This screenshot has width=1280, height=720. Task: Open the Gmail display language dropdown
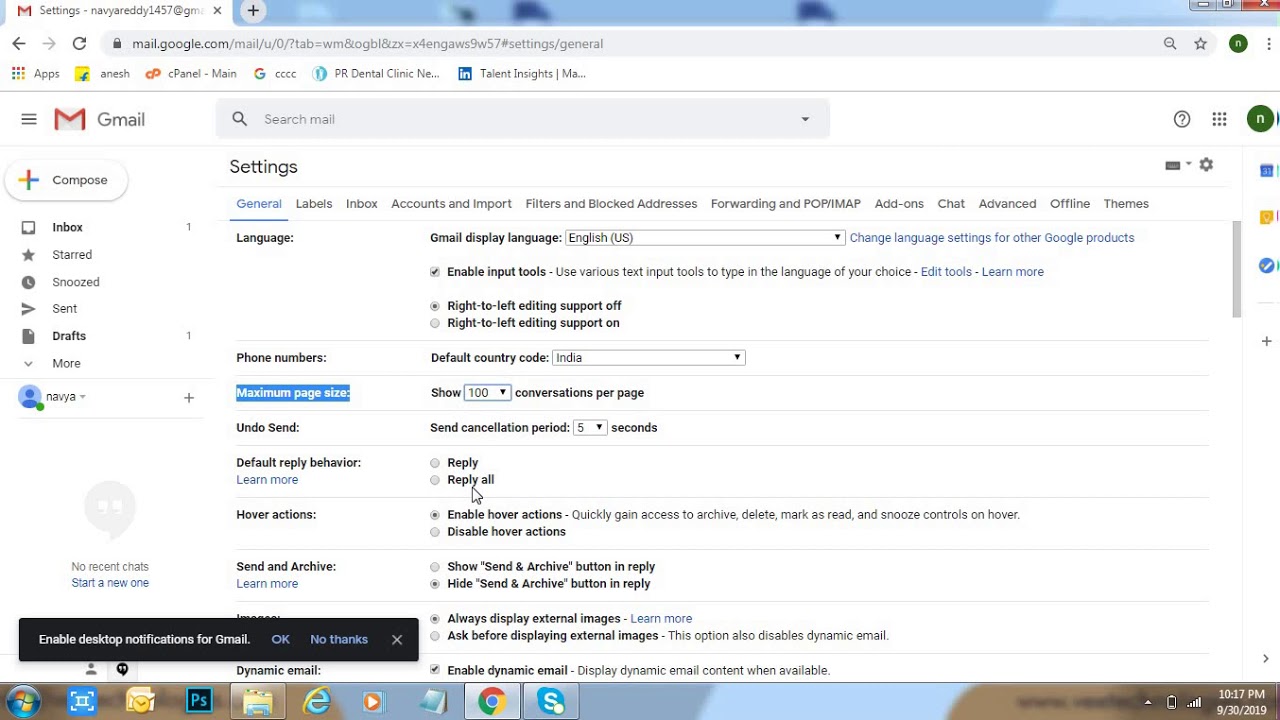click(x=705, y=238)
